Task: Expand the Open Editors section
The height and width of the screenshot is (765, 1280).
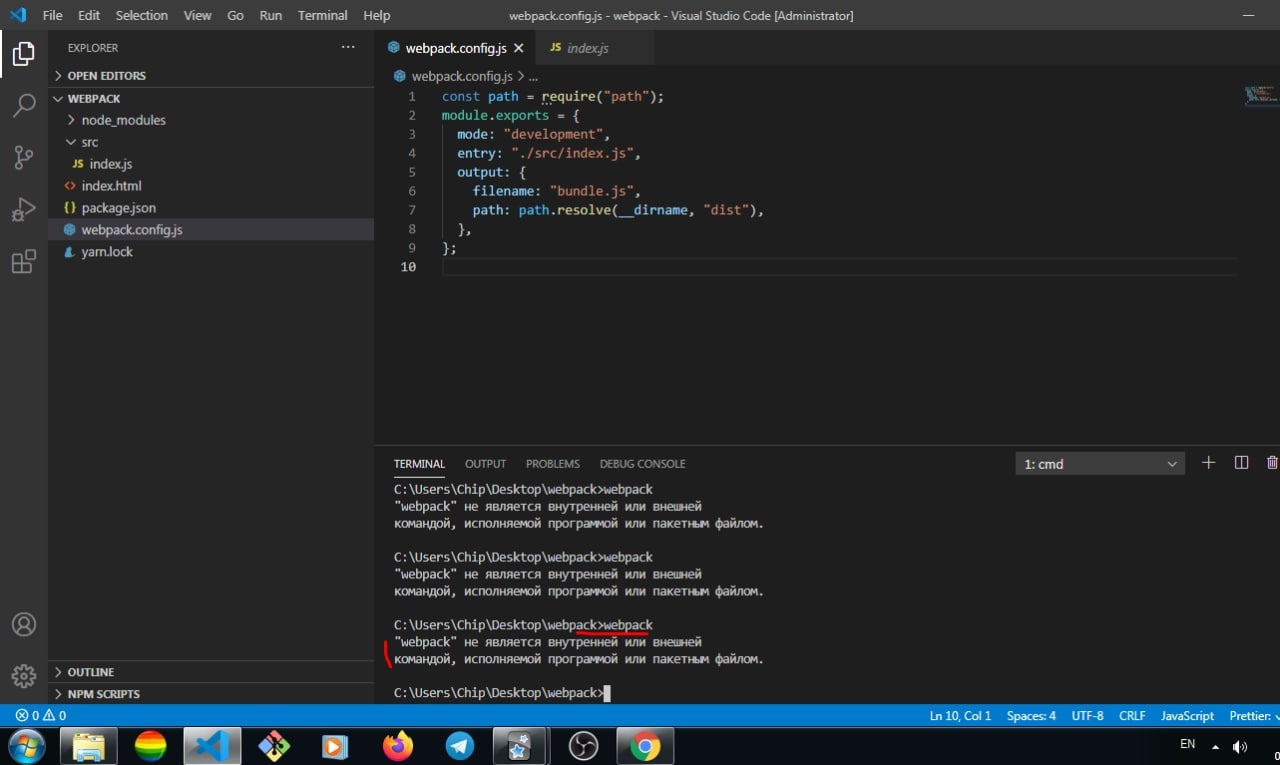Action: 211,75
